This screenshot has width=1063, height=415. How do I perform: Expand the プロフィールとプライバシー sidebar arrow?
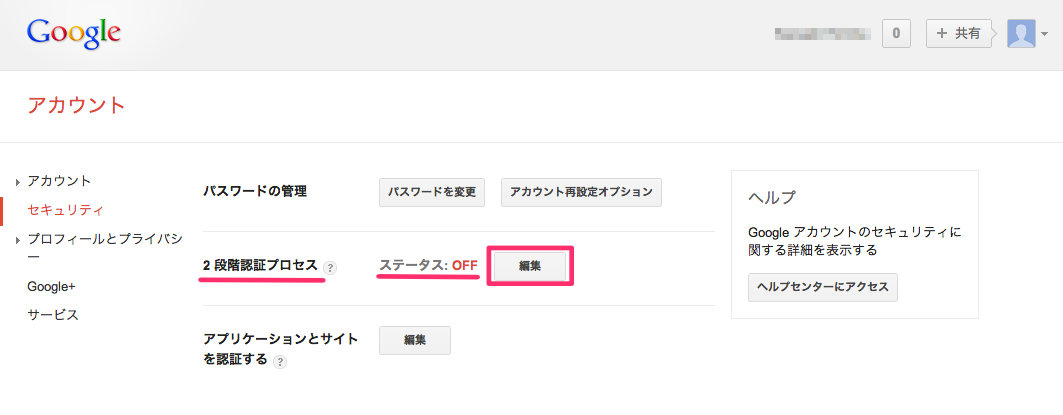[x=18, y=240]
